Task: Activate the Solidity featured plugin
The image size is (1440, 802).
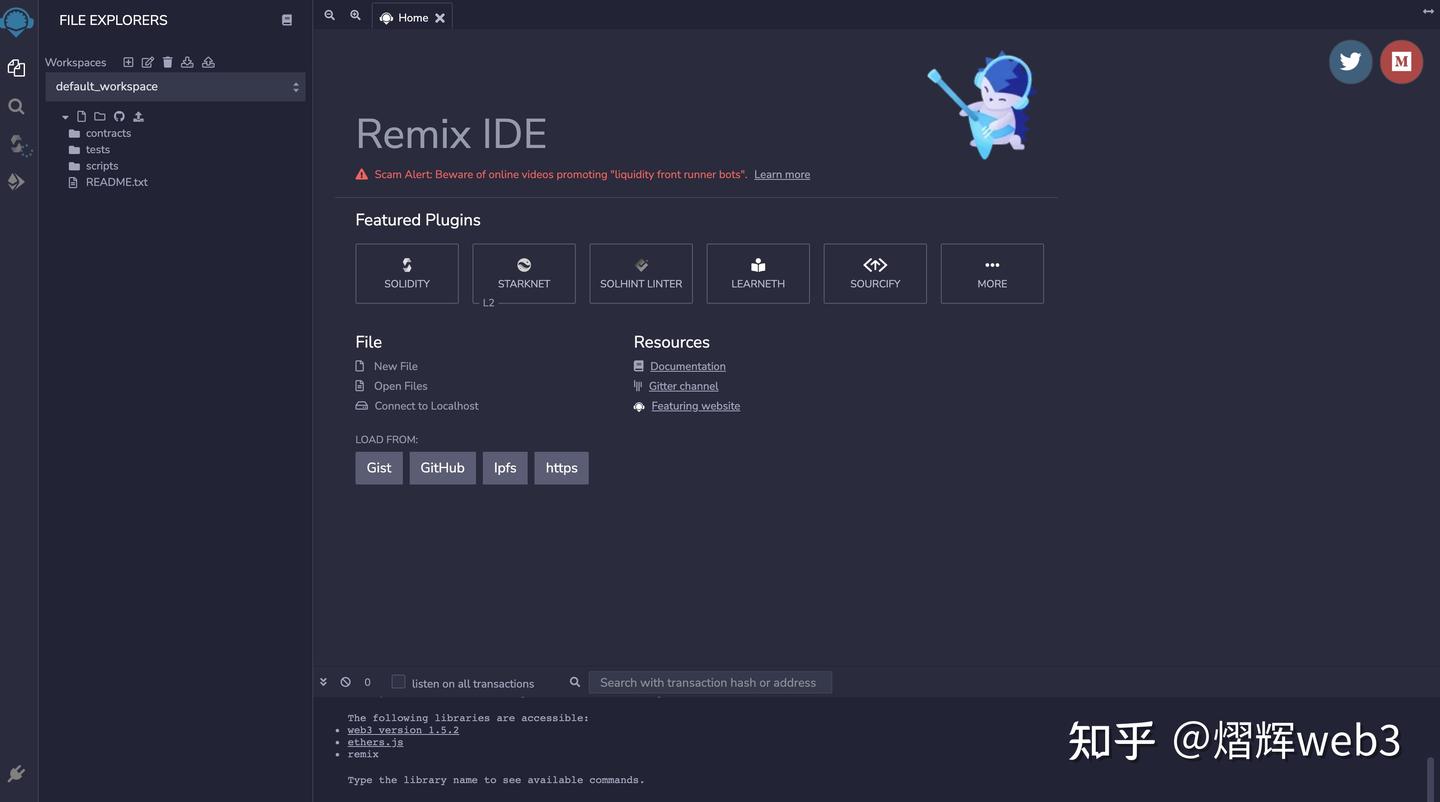Action: pos(407,274)
